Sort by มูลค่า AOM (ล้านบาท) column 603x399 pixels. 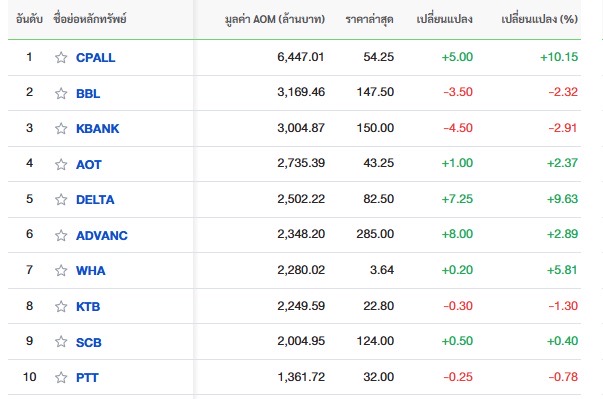(x=275, y=19)
